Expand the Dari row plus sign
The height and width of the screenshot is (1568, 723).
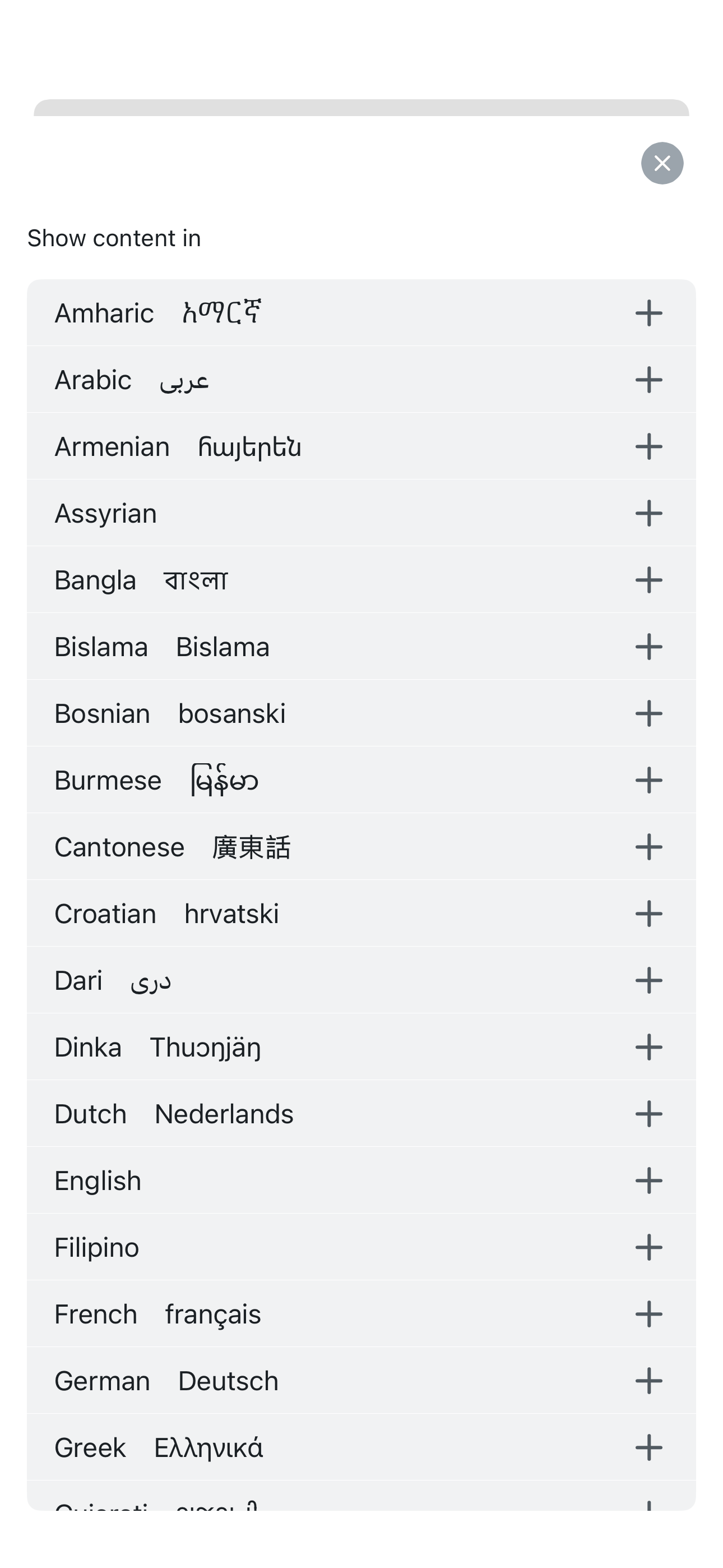pos(648,980)
